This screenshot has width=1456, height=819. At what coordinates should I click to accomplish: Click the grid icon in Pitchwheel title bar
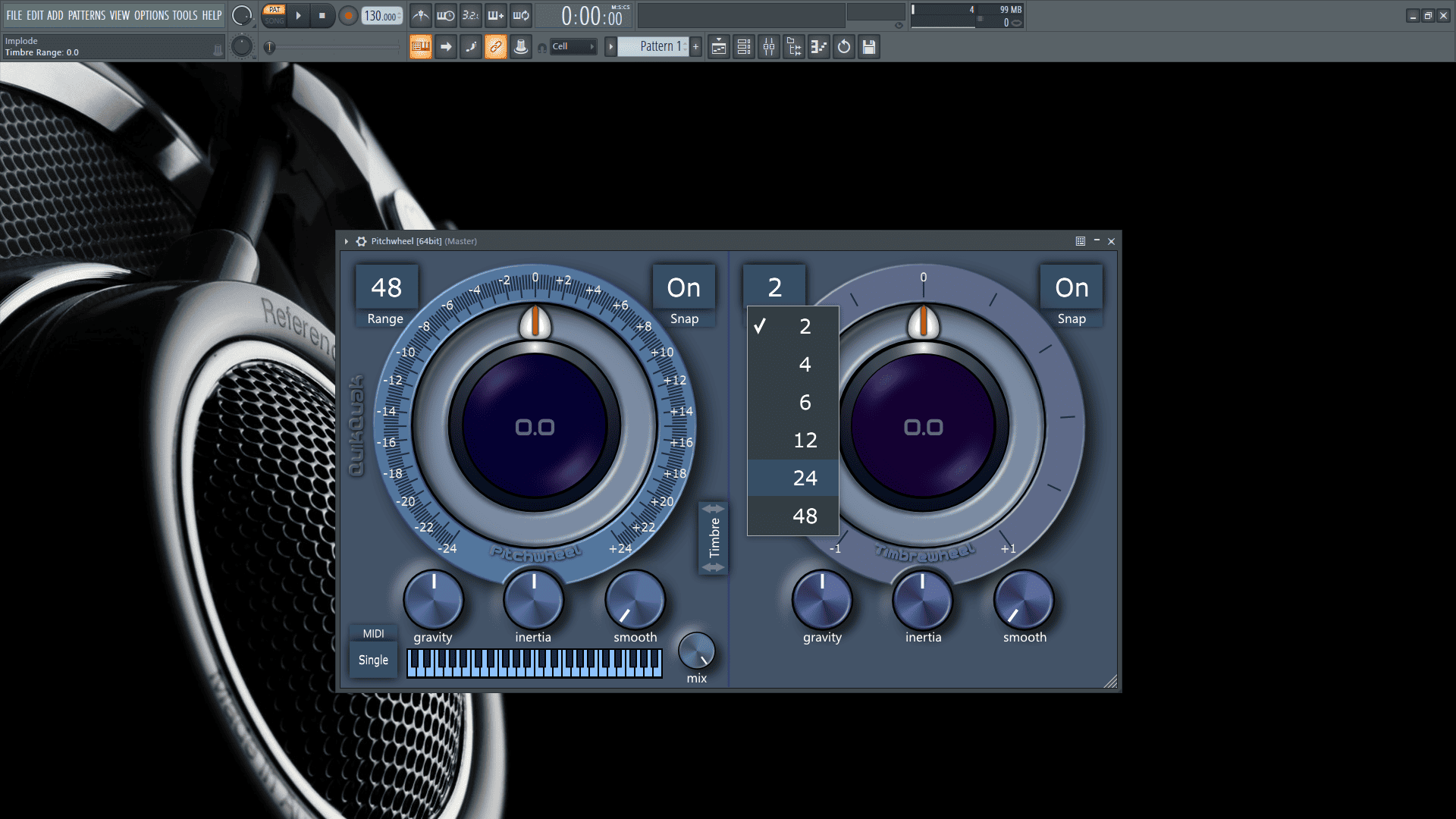(x=1081, y=241)
